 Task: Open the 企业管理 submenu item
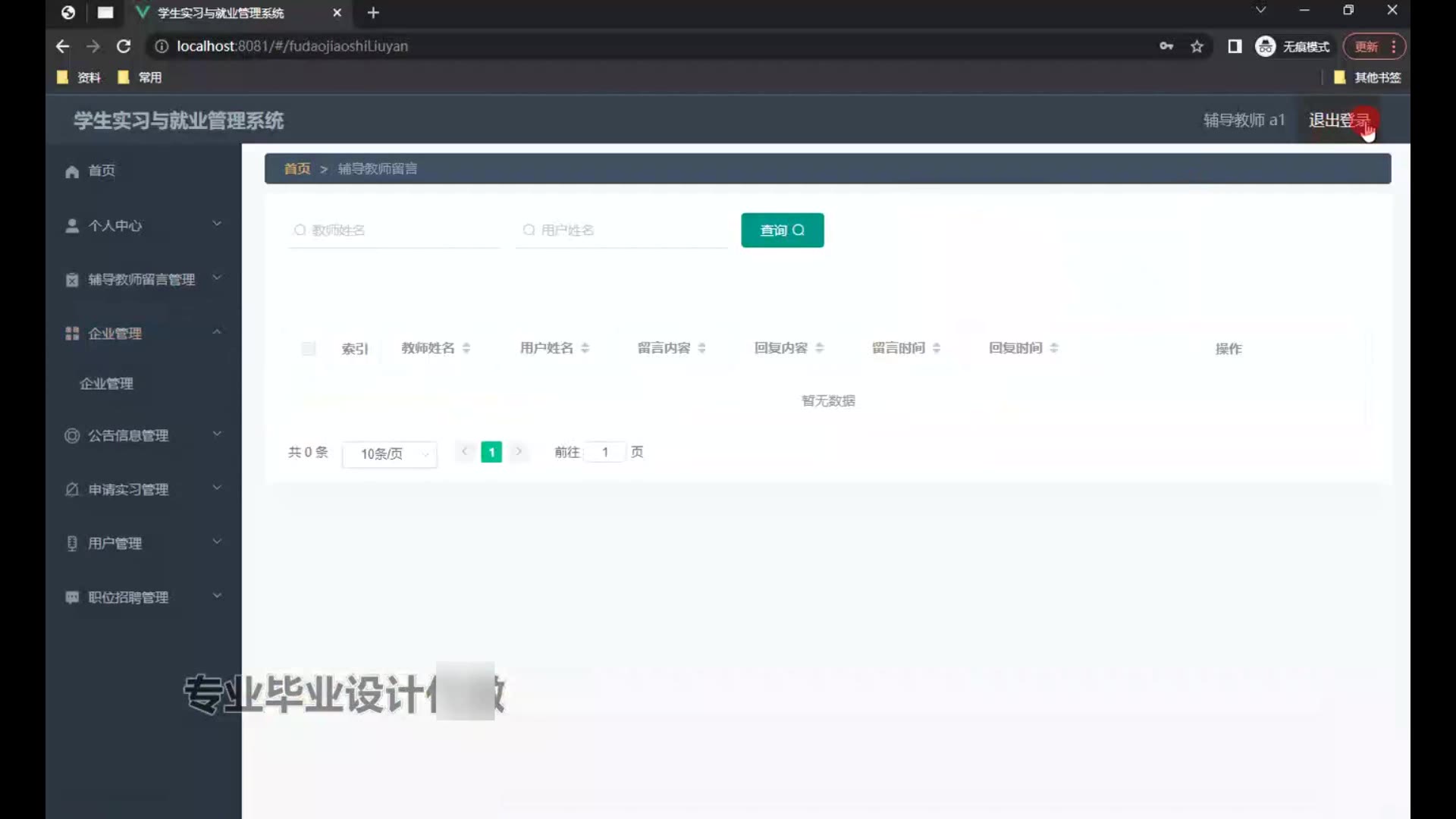click(x=107, y=384)
